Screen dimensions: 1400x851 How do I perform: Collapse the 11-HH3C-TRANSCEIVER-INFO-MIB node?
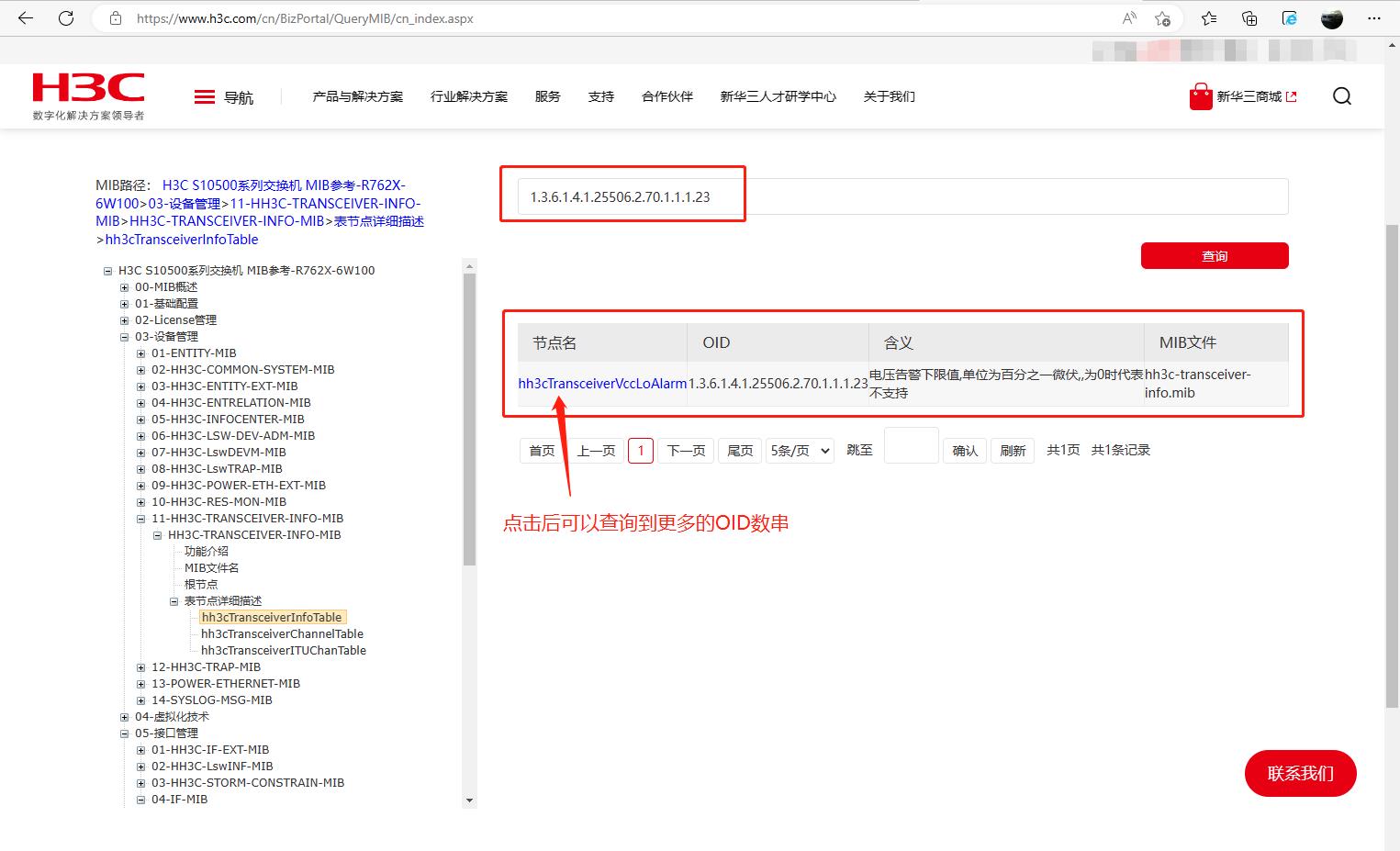coord(141,519)
